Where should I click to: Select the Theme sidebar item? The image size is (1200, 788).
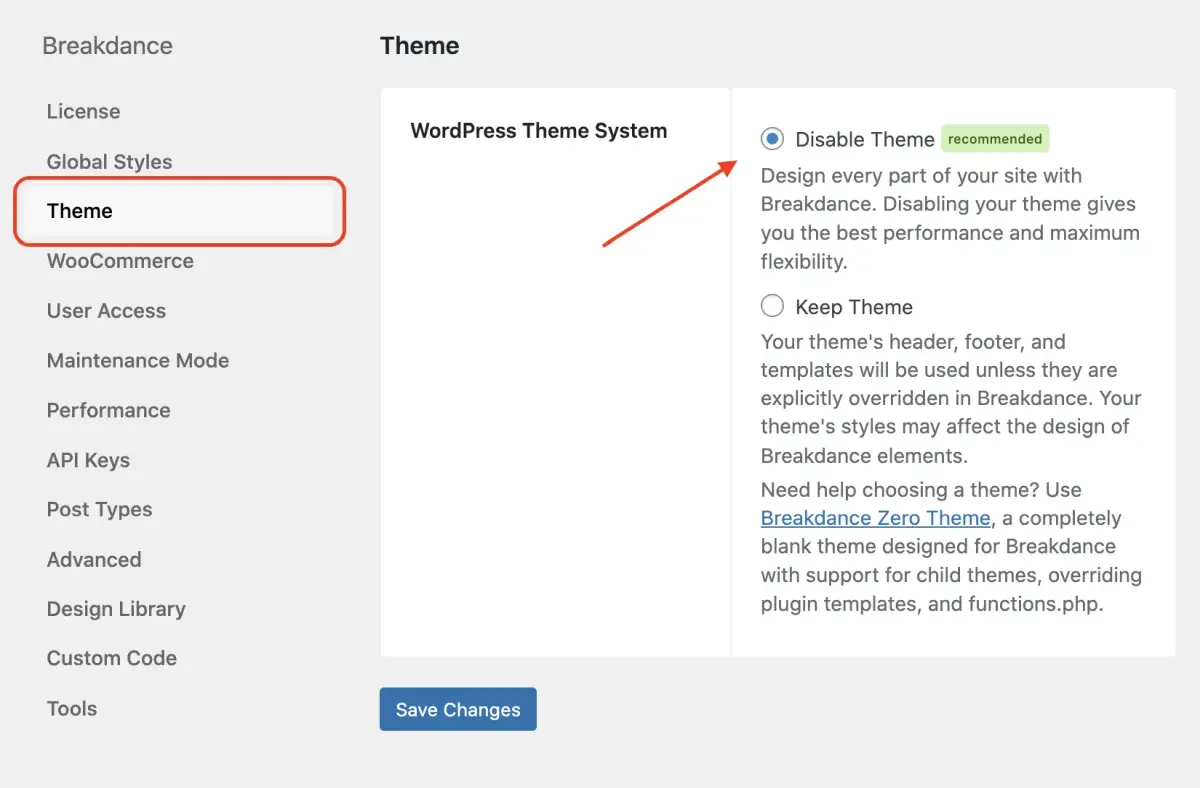tap(80, 211)
